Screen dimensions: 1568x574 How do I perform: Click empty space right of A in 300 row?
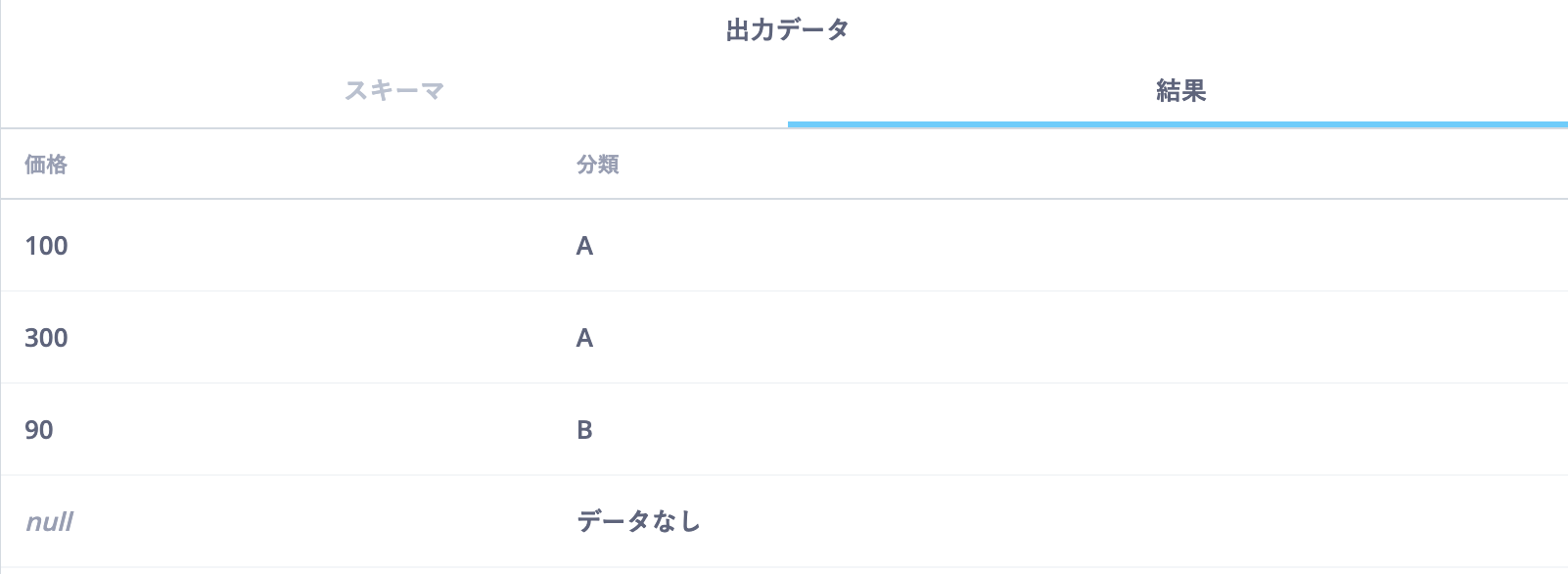1077,338
